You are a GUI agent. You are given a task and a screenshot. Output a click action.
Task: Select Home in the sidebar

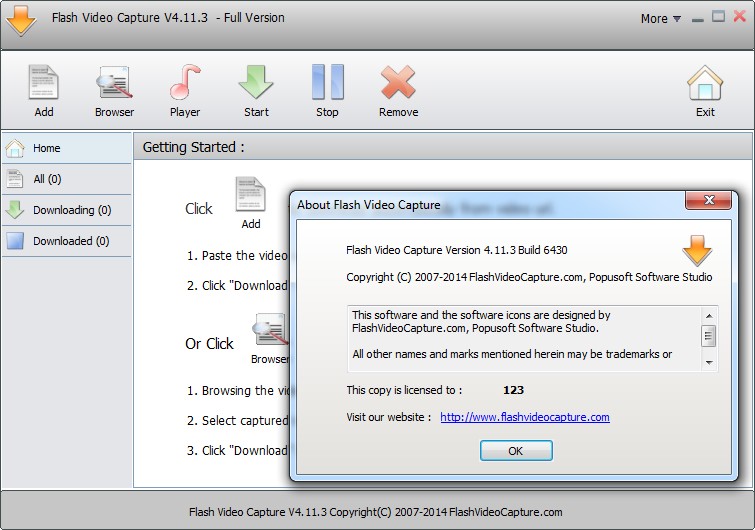click(x=67, y=148)
